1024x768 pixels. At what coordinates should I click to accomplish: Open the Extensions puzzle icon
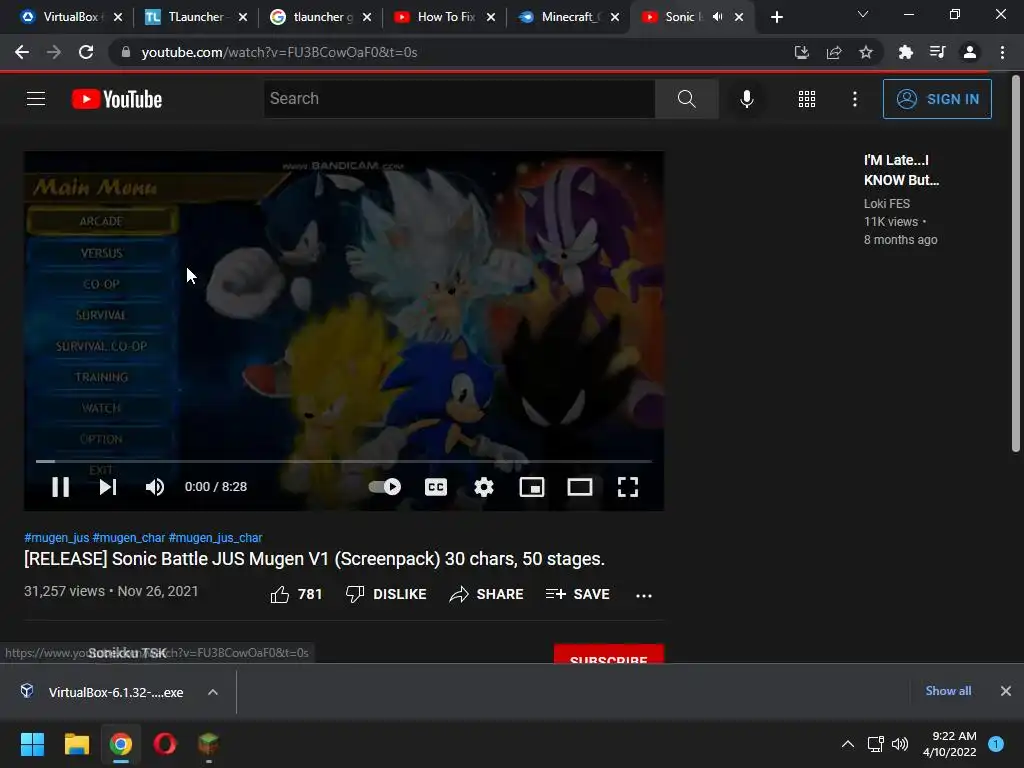pos(905,52)
